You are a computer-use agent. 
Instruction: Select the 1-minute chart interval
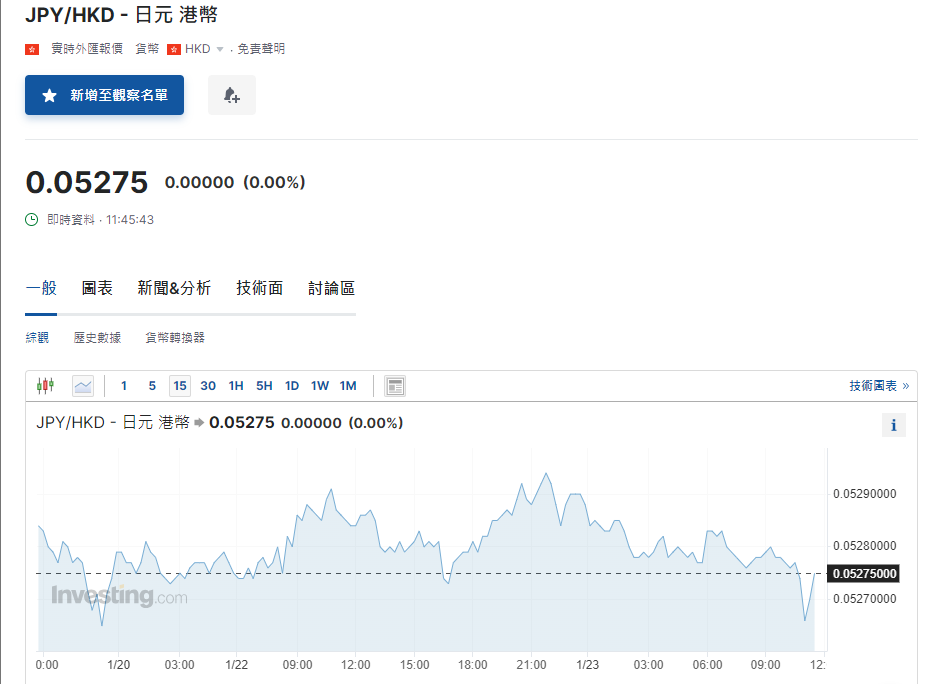coord(124,386)
